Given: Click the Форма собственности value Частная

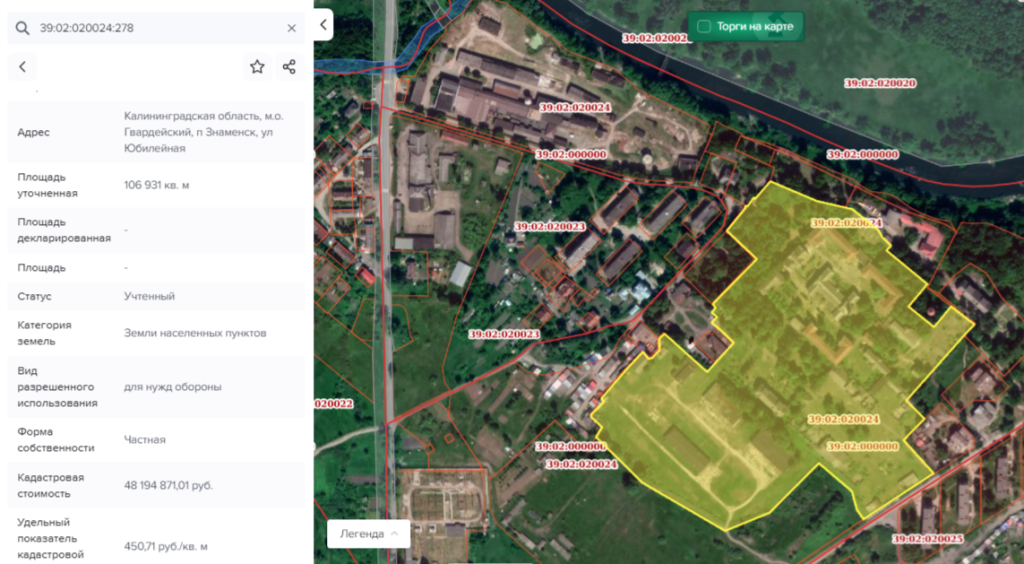Looking at the screenshot, I should (x=144, y=439).
